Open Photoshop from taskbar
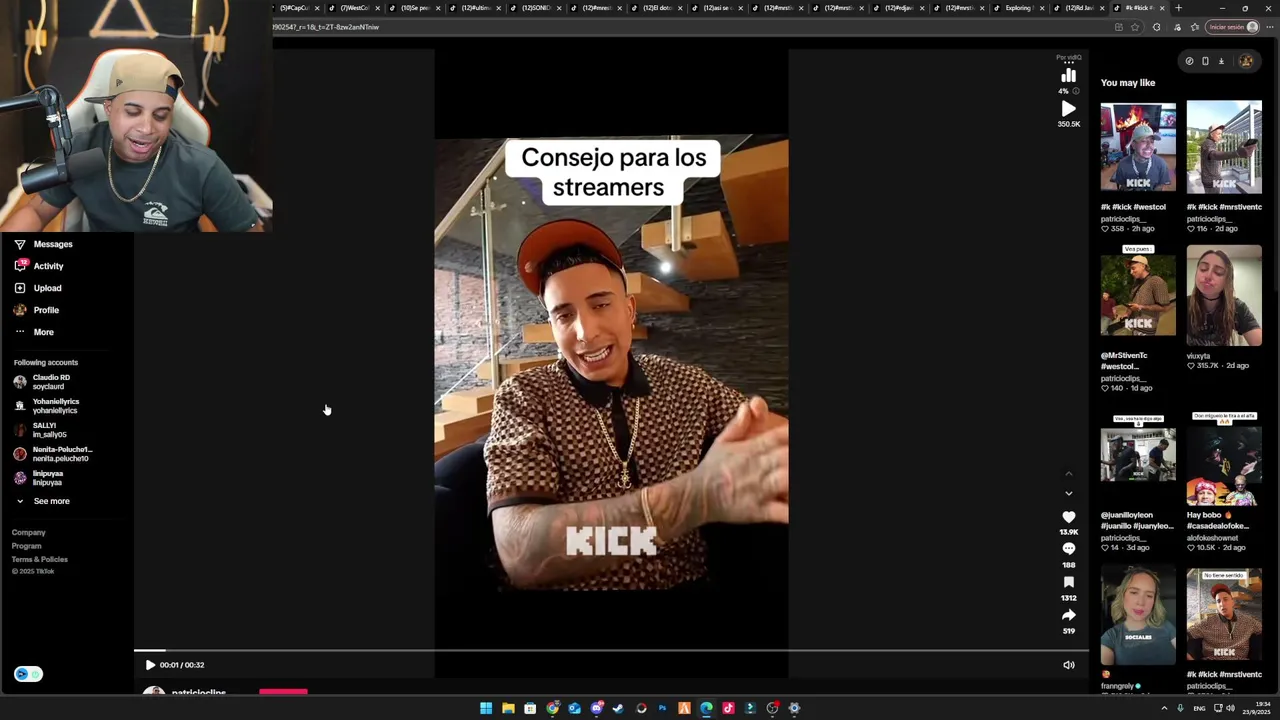This screenshot has height=720, width=1280. tap(662, 708)
